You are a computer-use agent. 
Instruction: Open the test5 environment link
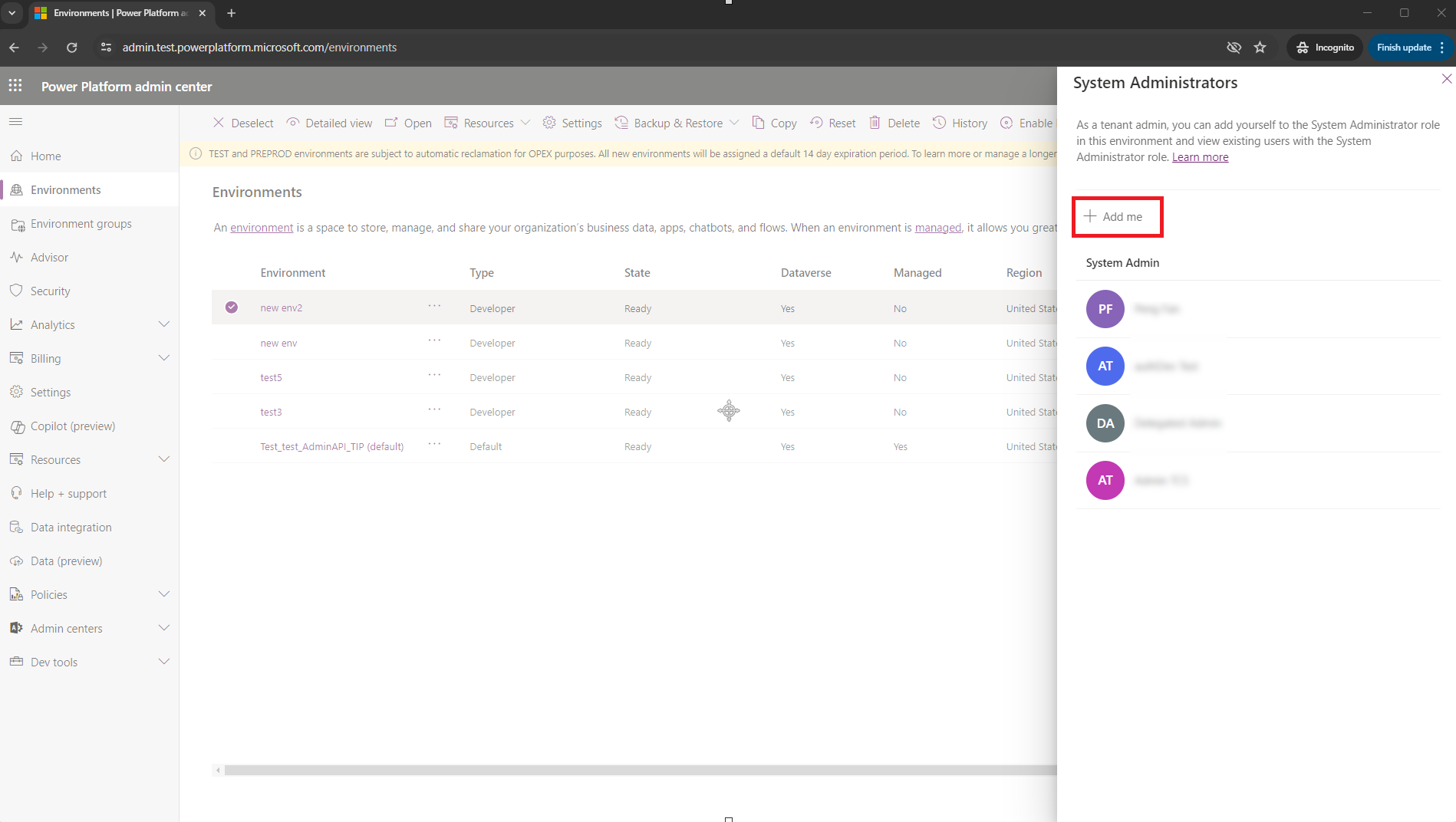click(271, 377)
